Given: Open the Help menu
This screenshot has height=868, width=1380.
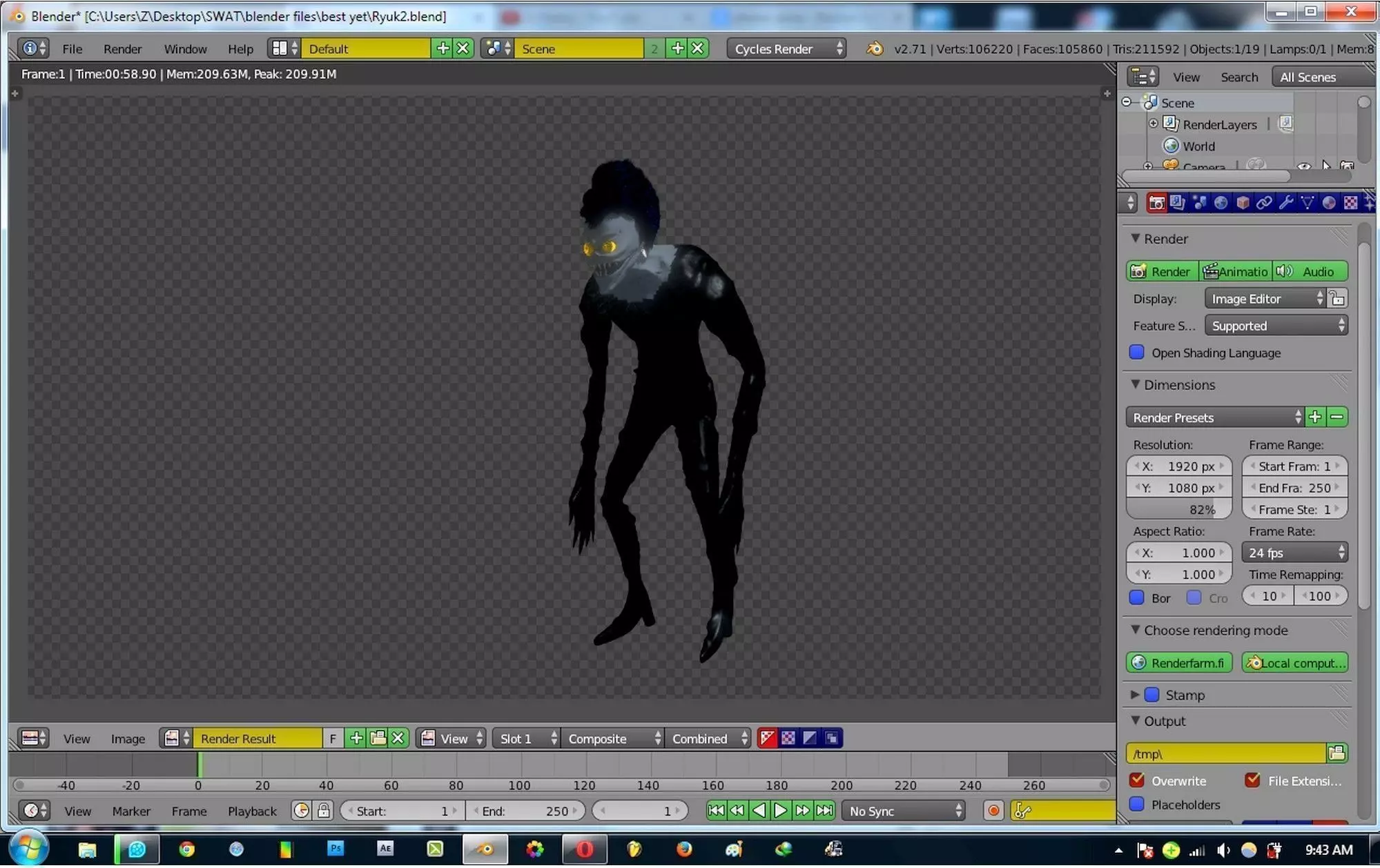Looking at the screenshot, I should [x=240, y=49].
